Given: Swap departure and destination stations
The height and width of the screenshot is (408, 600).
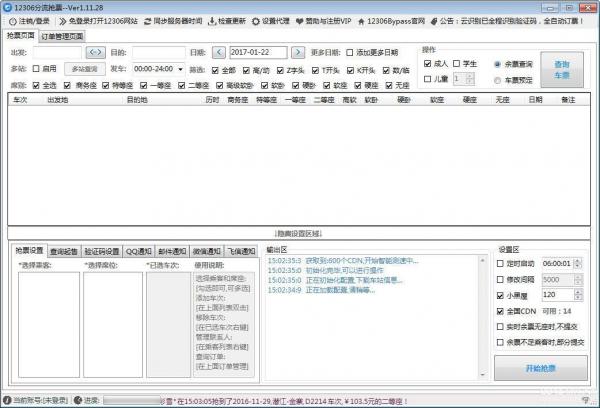Looking at the screenshot, I should click(x=96, y=52).
